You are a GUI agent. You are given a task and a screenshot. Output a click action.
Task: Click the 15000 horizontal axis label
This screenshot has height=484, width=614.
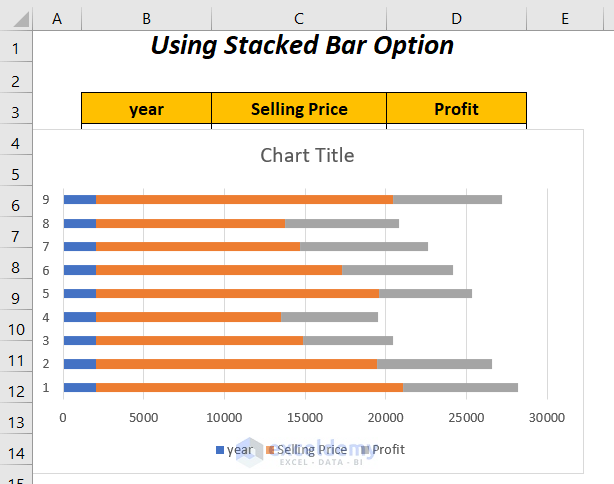pos(305,418)
